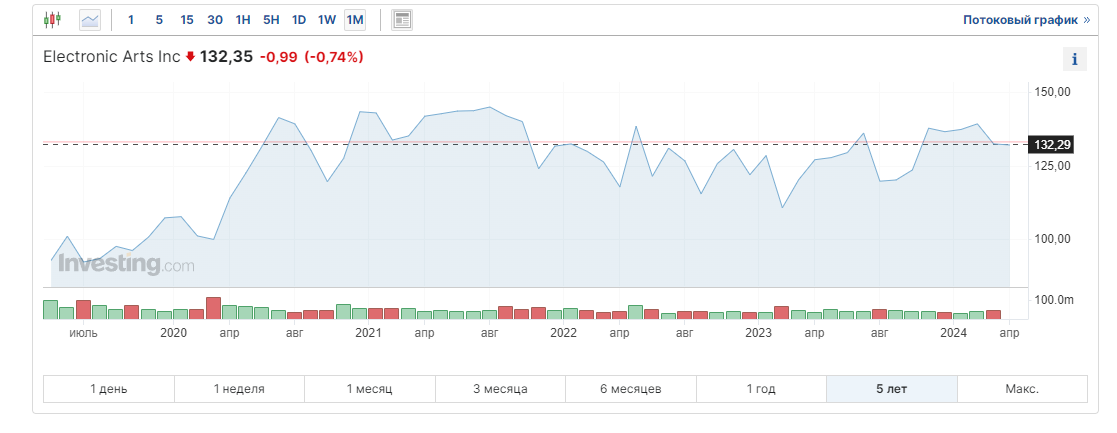Click the -0,99 price change value
Viewport: 1117px width, 433px height.
[279, 57]
